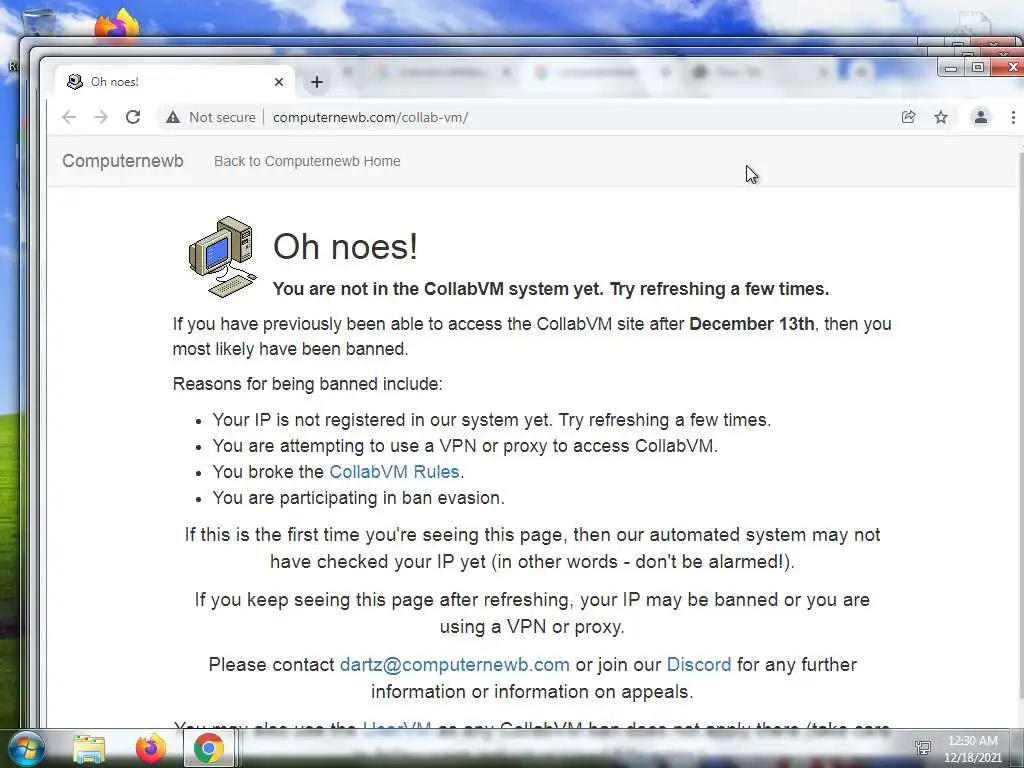Go back using the browser back arrow
The width and height of the screenshot is (1024, 768).
tap(69, 117)
